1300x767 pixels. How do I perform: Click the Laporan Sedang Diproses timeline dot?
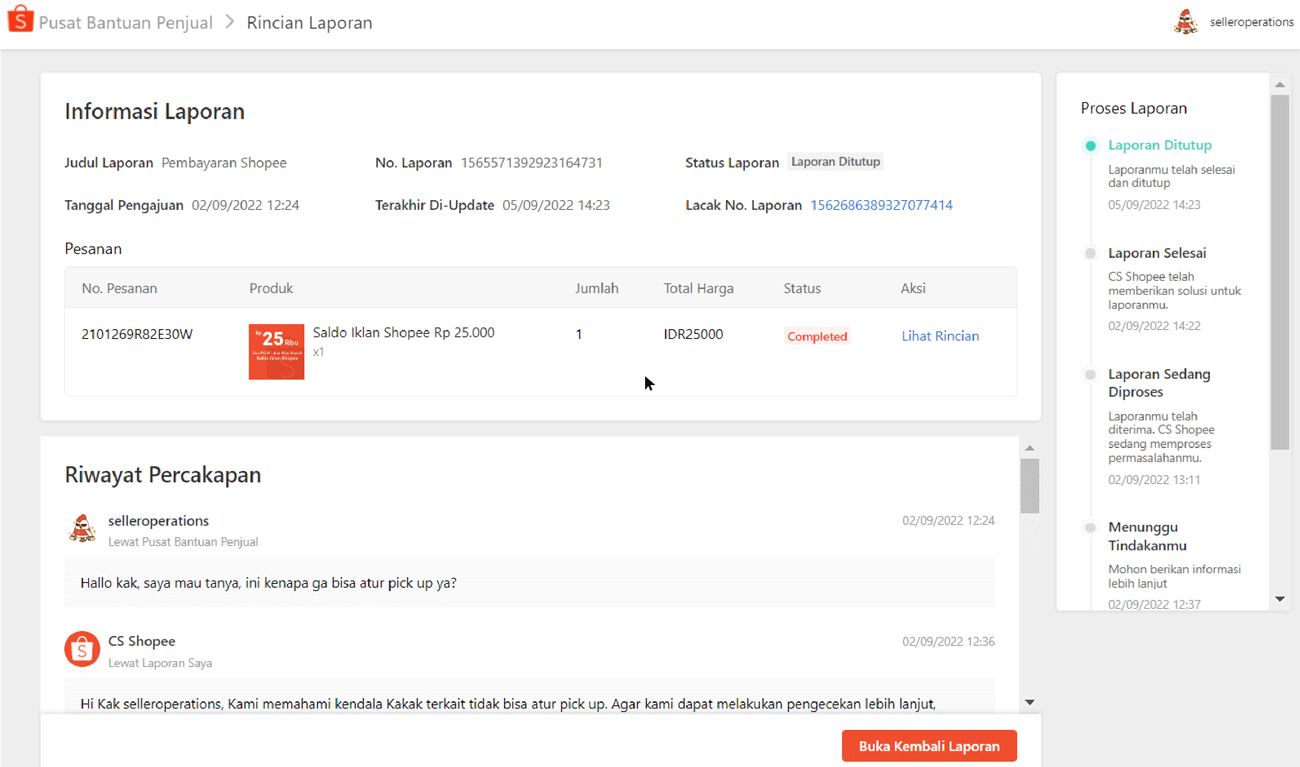pos(1090,375)
